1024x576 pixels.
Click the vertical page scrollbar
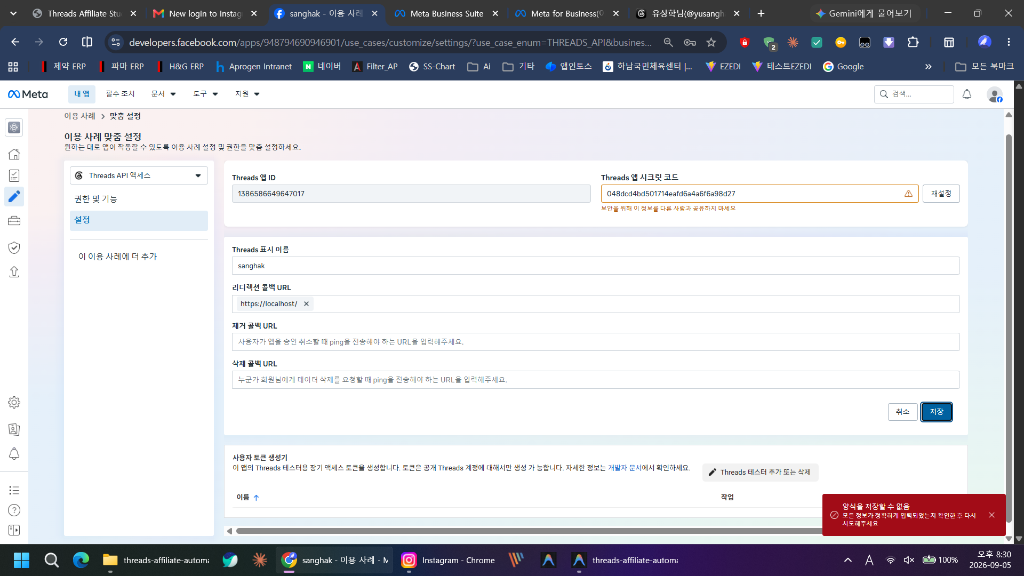pyautogui.click(x=1009, y=327)
